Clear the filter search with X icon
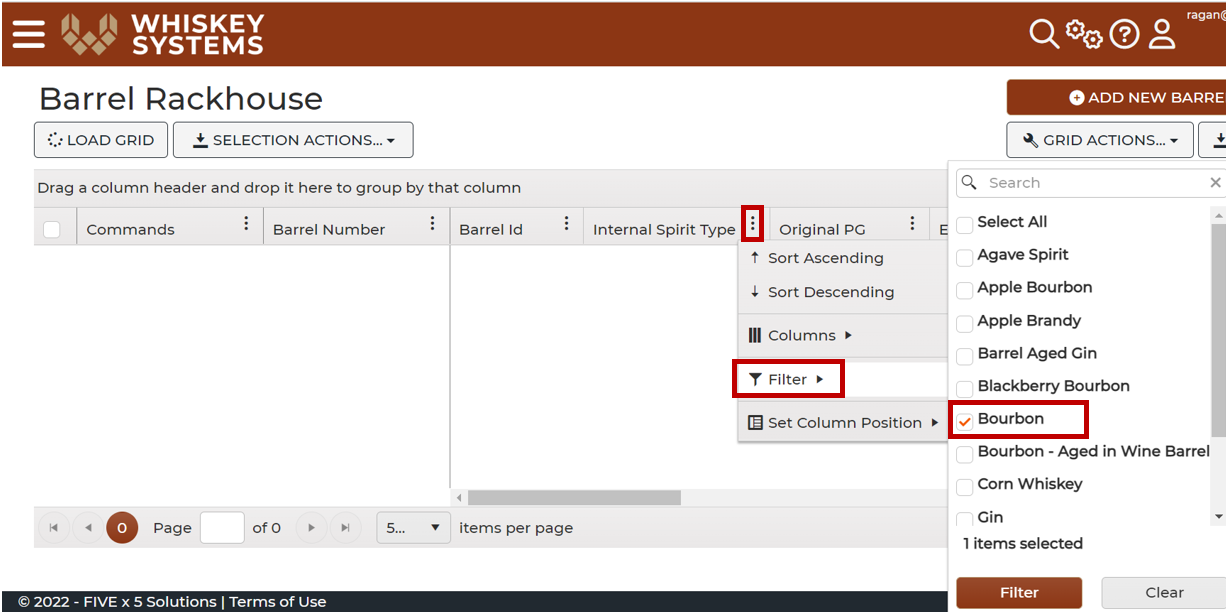The image size is (1226, 612). (1215, 183)
